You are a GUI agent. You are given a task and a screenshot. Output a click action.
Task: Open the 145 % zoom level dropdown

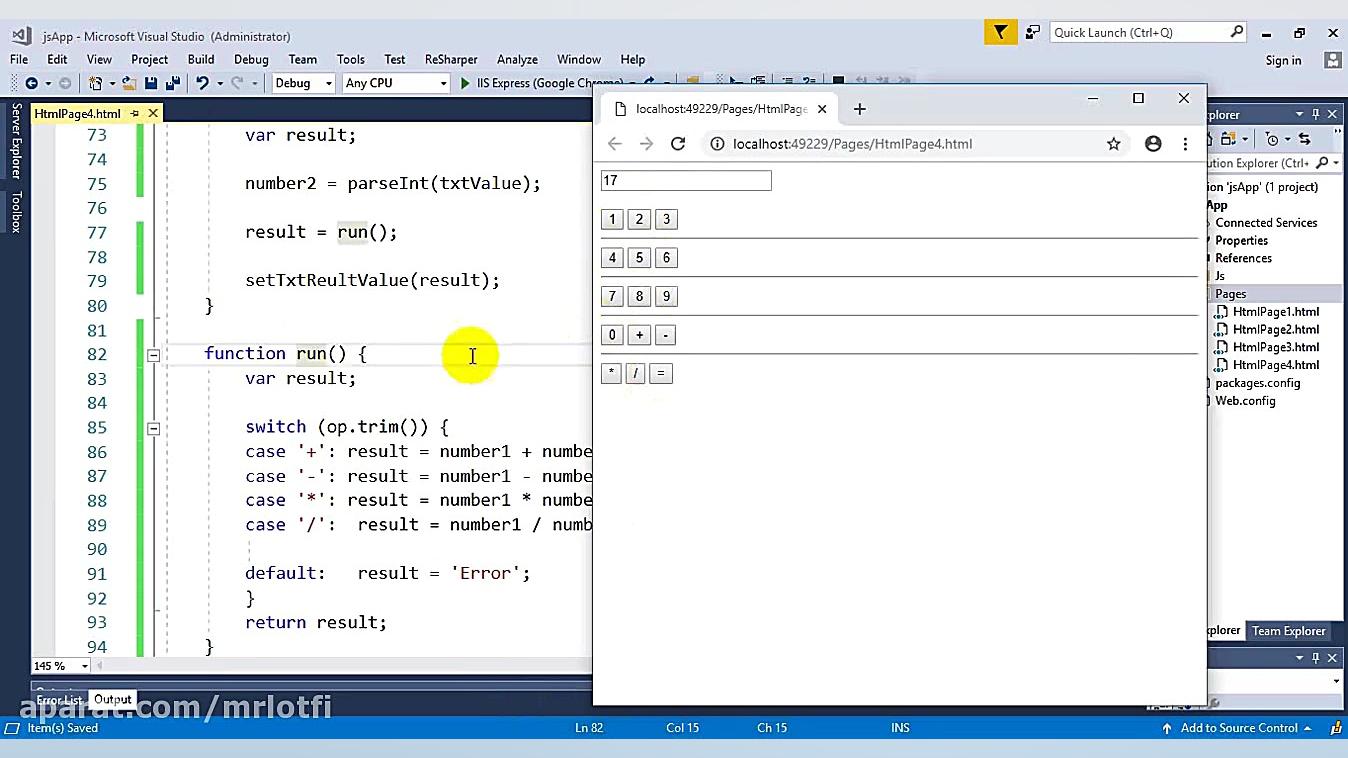coord(84,666)
